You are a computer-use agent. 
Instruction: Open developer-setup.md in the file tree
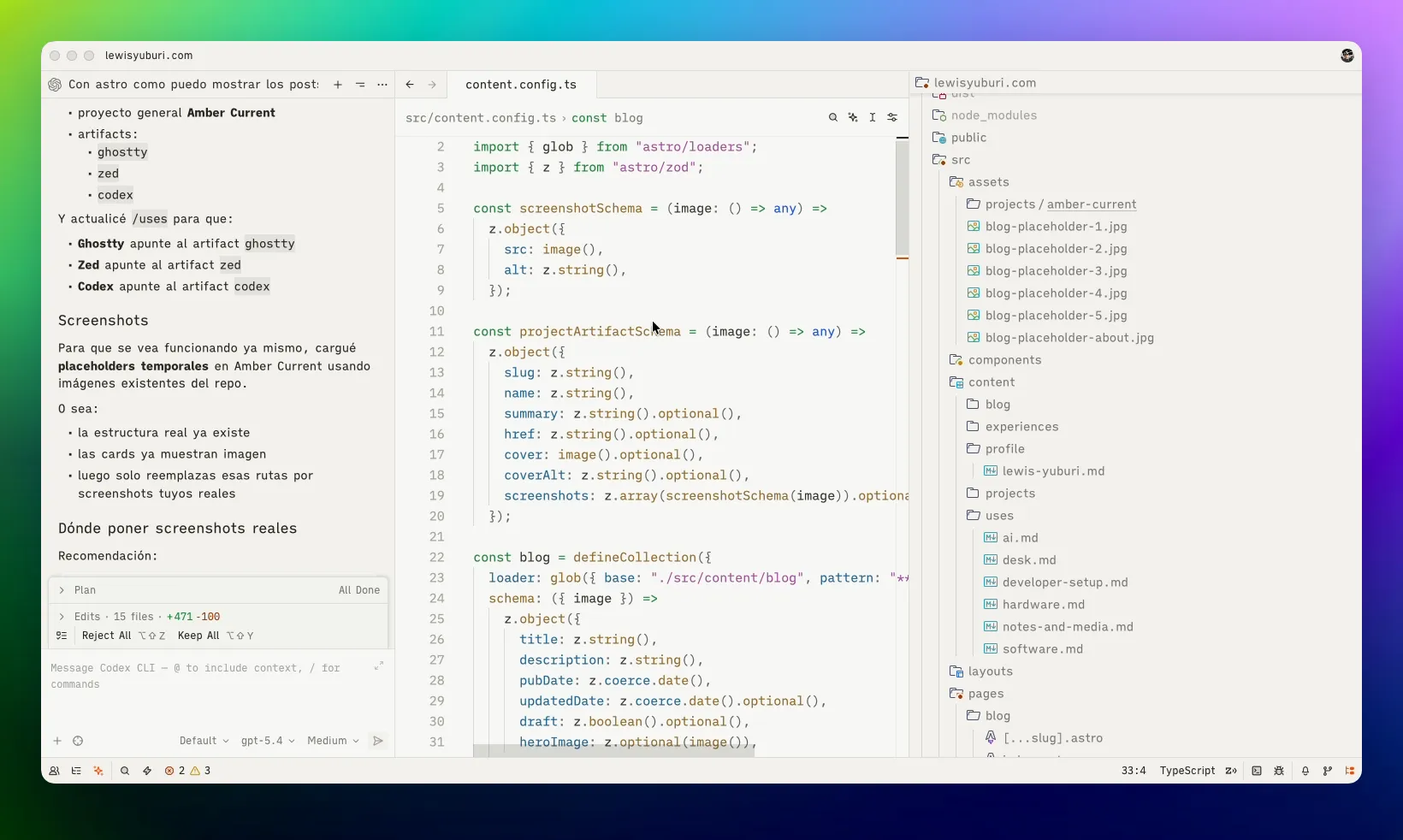click(x=1064, y=583)
